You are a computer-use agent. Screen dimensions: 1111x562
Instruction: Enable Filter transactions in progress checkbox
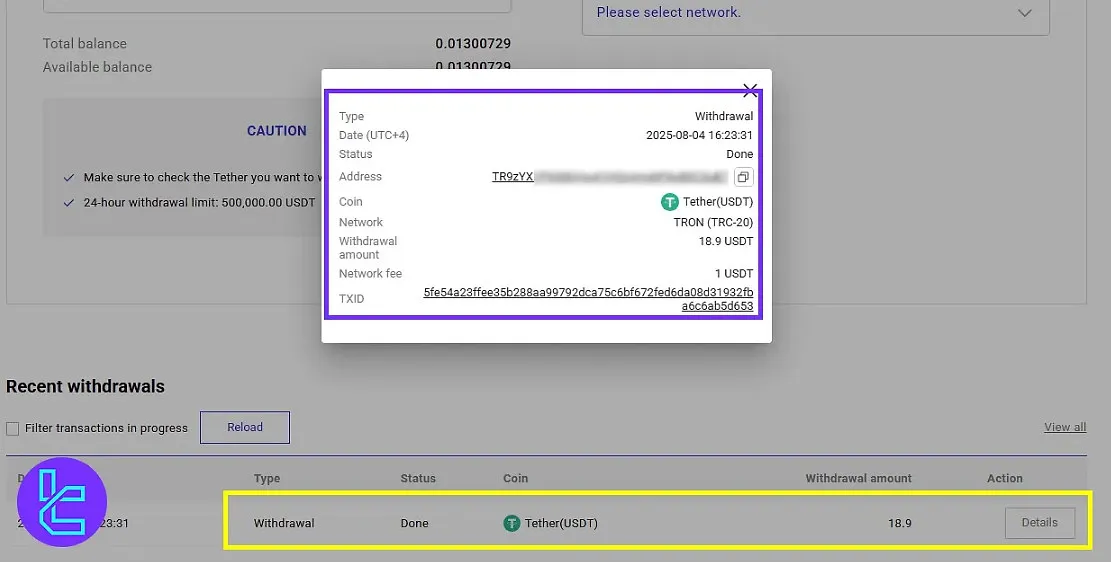pos(13,428)
